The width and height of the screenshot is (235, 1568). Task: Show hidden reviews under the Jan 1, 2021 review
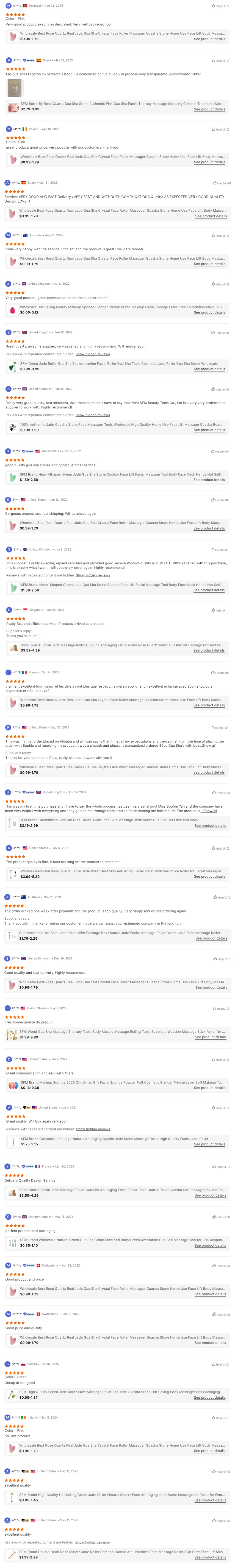click(93, 1129)
